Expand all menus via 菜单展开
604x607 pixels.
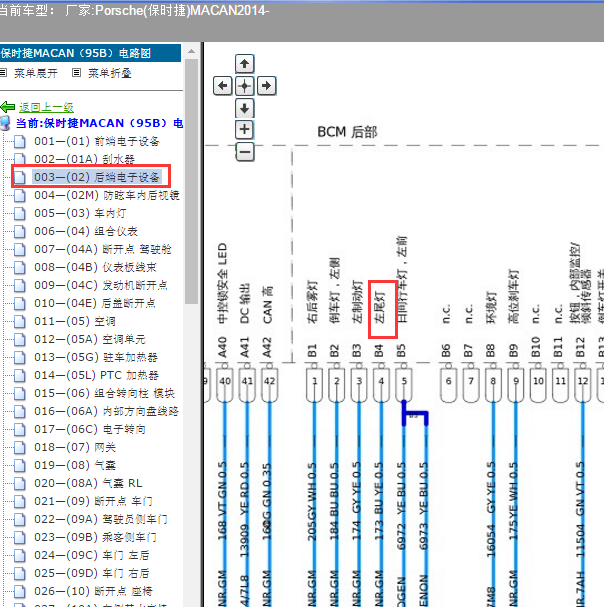(36, 73)
